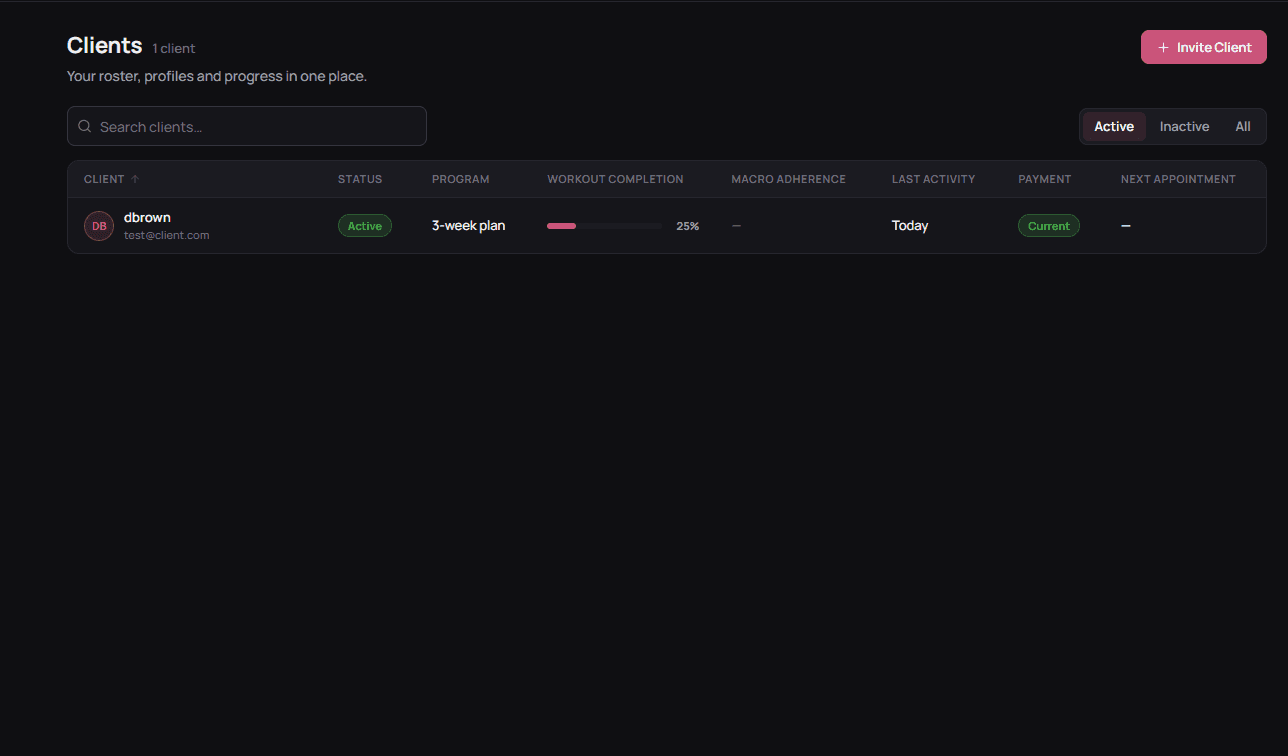Show All clients tab
The width and height of the screenshot is (1288, 756).
tap(1243, 127)
